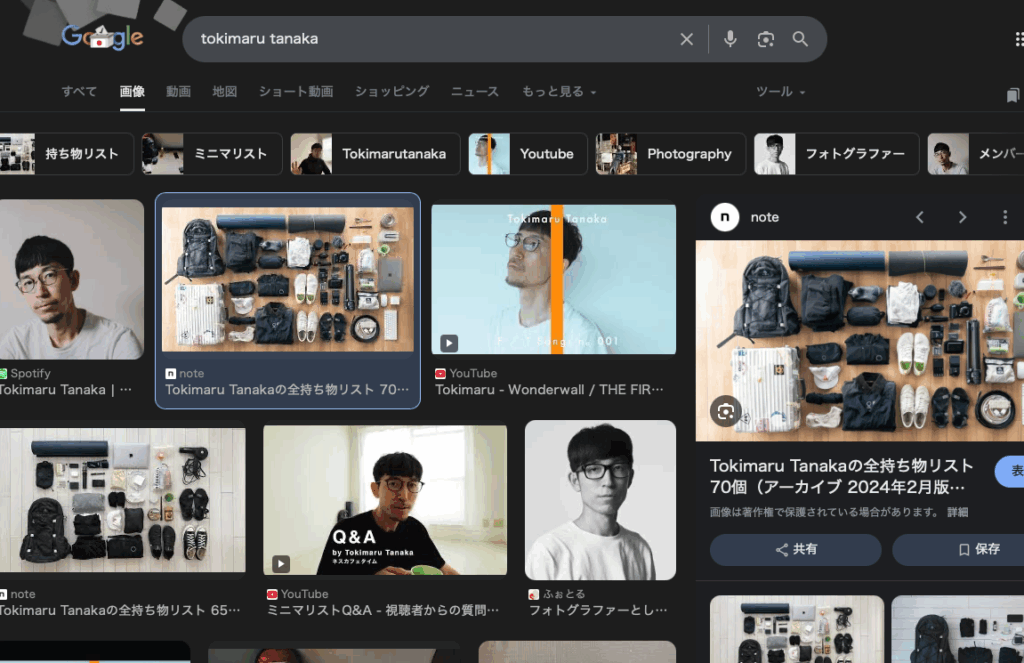This screenshot has height=663, width=1024.
Task: Go to next image with right chevron
Action: (962, 216)
